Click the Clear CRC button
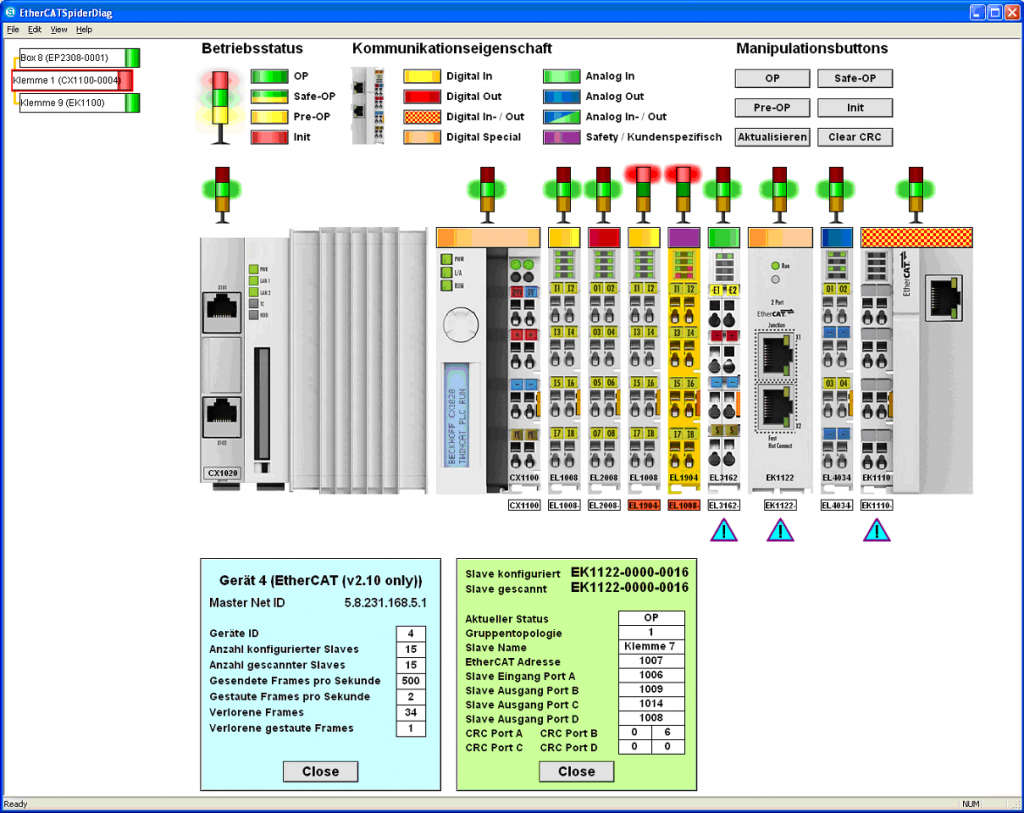 tap(854, 137)
